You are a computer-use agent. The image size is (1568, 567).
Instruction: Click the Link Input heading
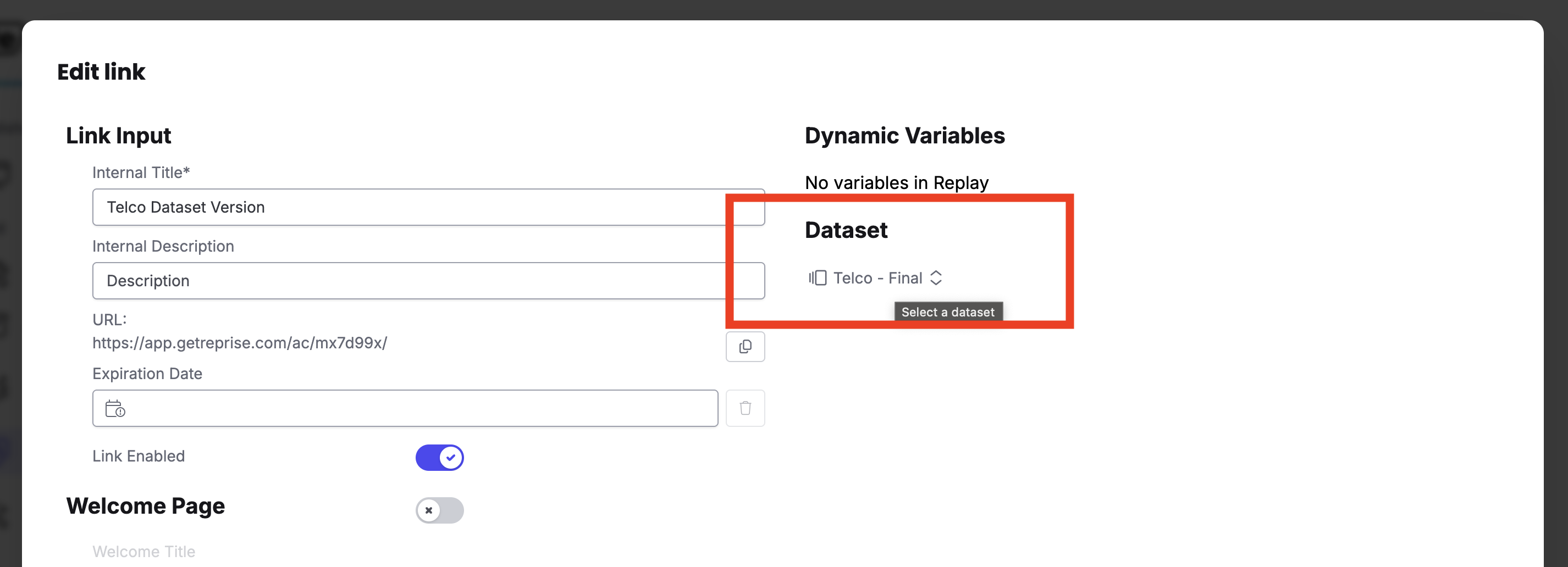[118, 136]
